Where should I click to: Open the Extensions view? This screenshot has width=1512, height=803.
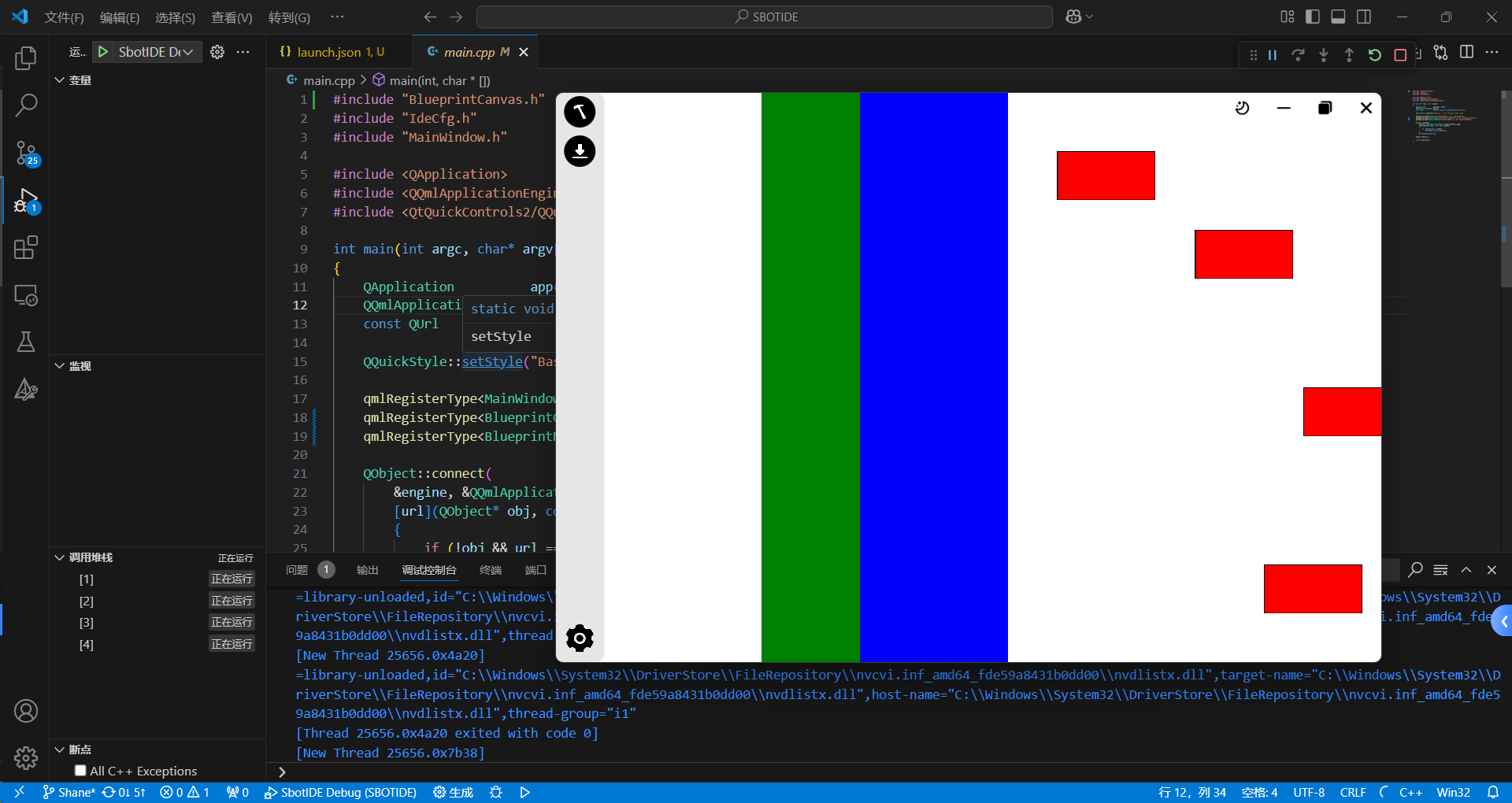click(26, 248)
